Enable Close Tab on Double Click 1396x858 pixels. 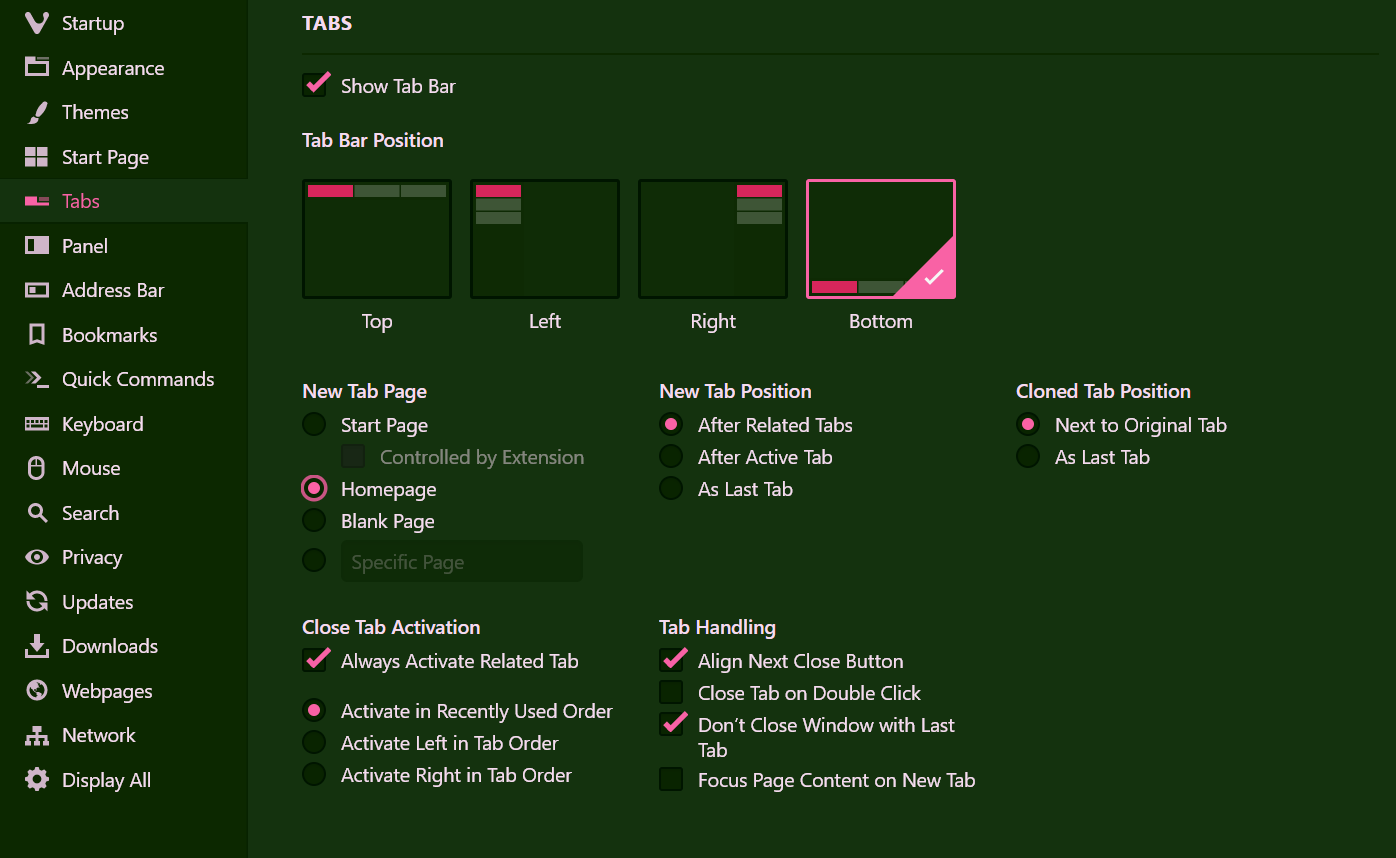pyautogui.click(x=671, y=693)
